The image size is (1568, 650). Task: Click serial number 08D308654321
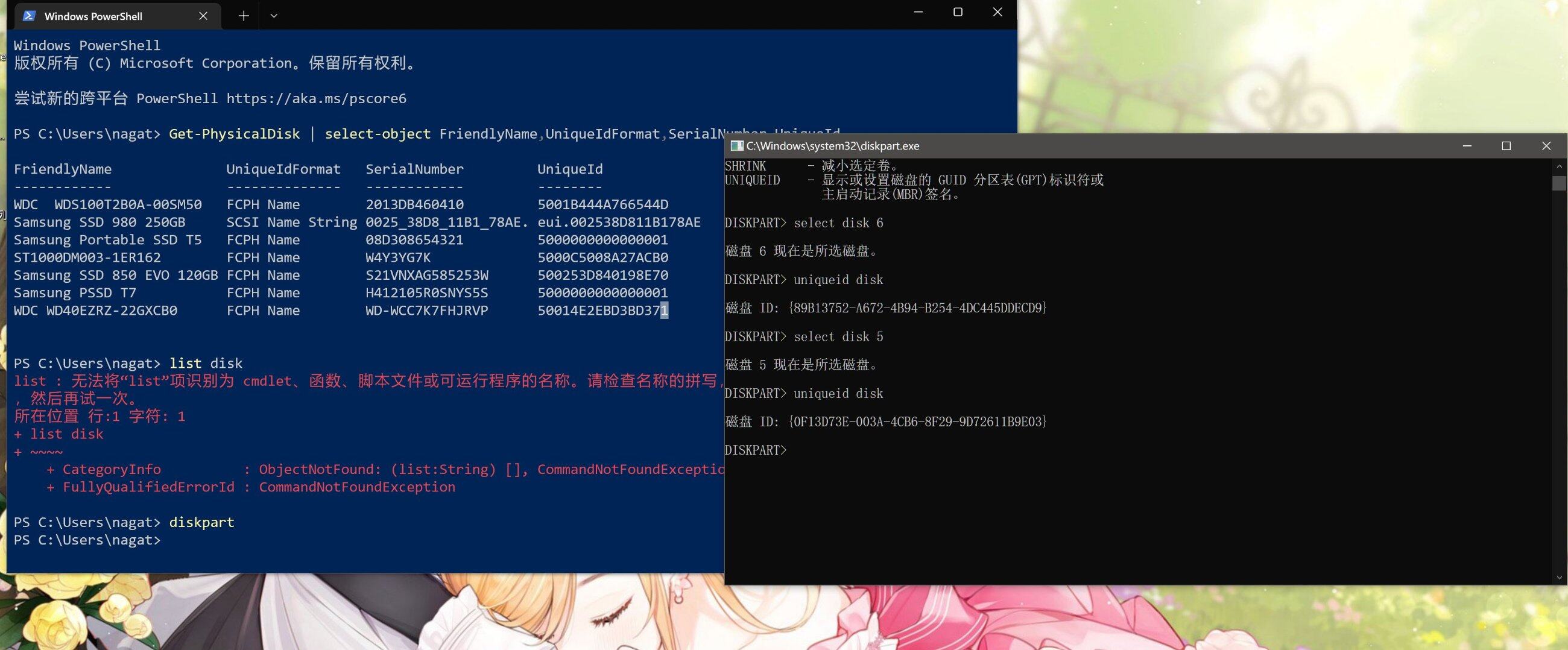click(x=414, y=240)
